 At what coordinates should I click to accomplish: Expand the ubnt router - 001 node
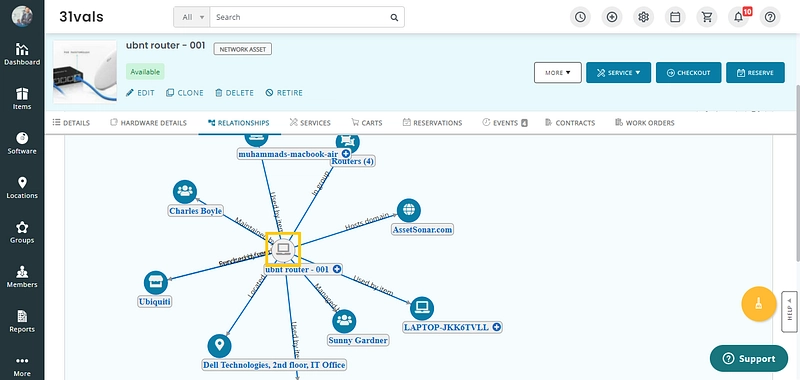337,269
